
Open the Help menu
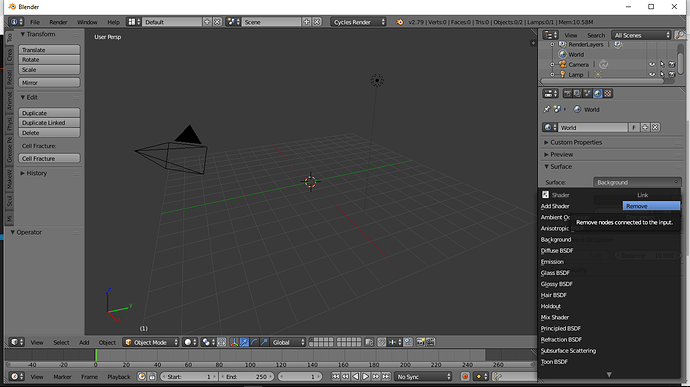click(x=114, y=22)
